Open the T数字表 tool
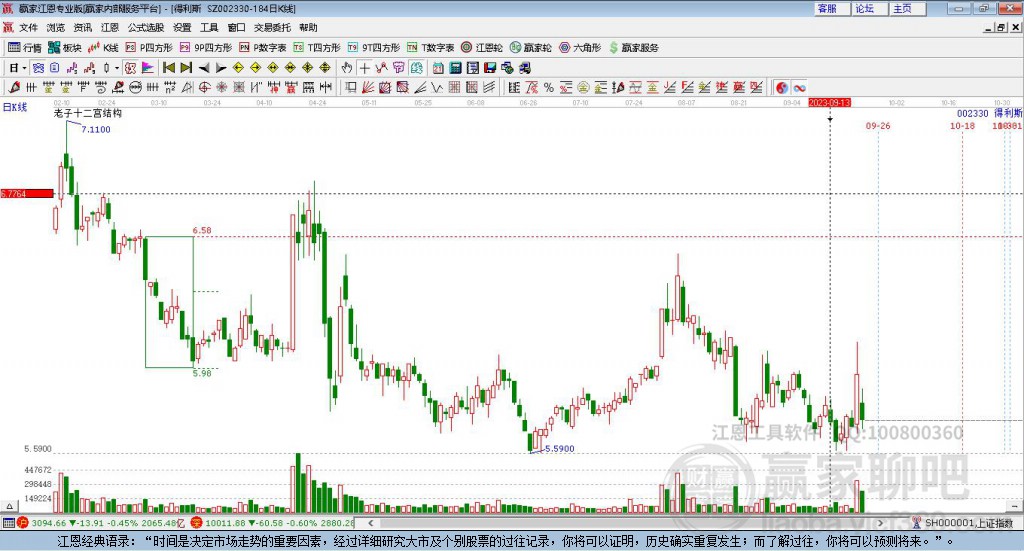 (430, 48)
